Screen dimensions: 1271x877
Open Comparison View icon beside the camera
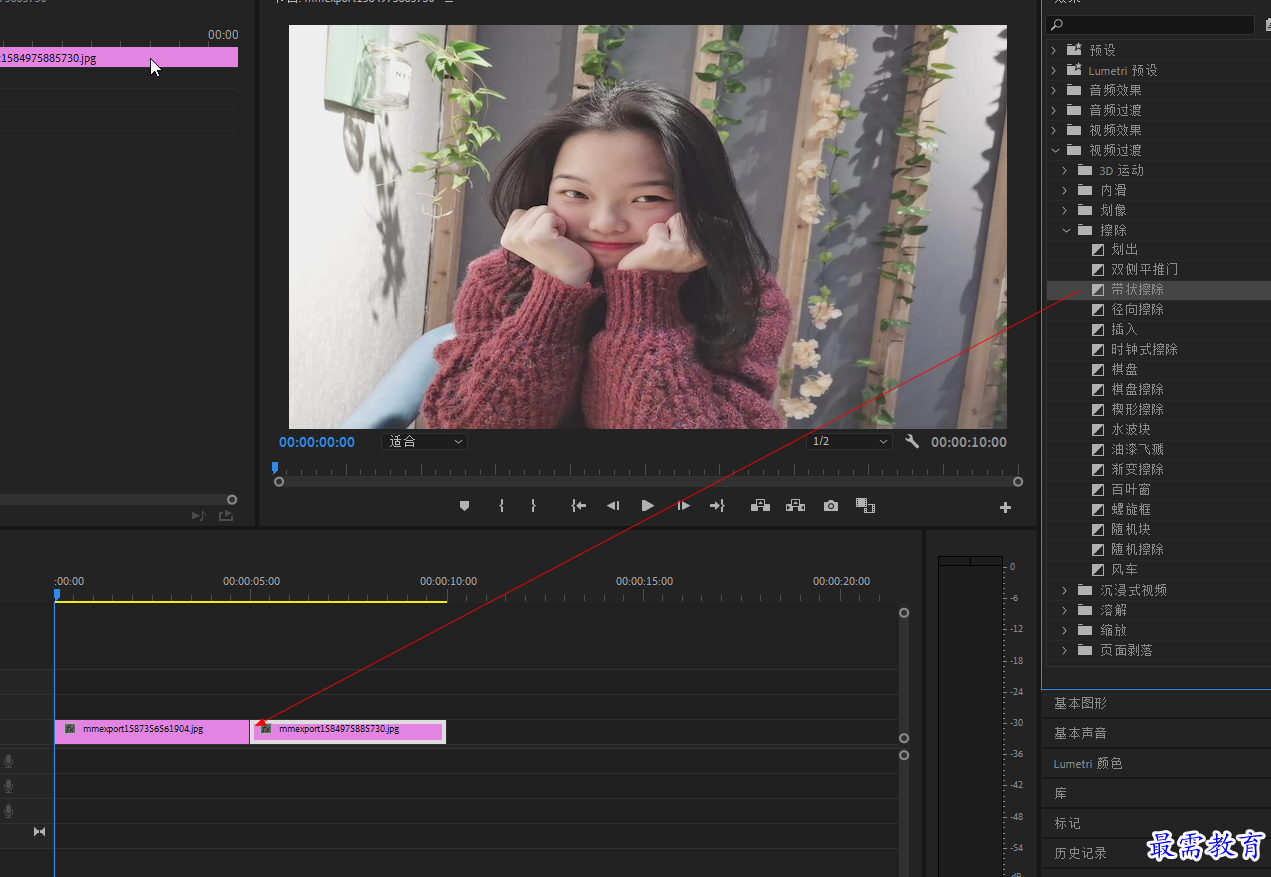click(866, 506)
